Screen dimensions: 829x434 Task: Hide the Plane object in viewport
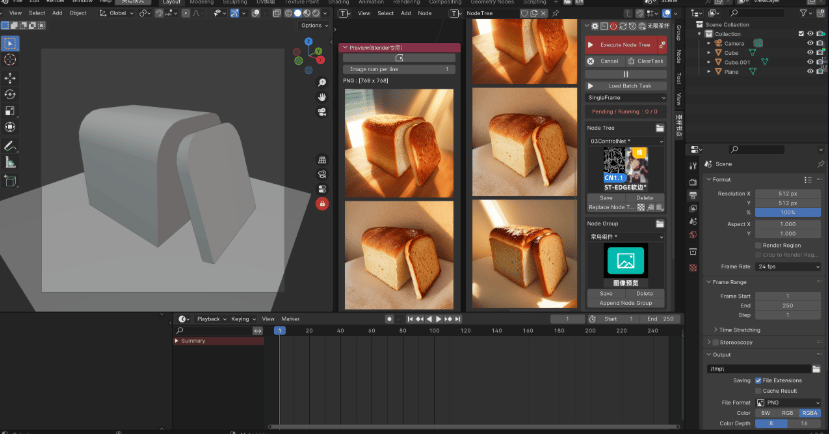[x=809, y=71]
